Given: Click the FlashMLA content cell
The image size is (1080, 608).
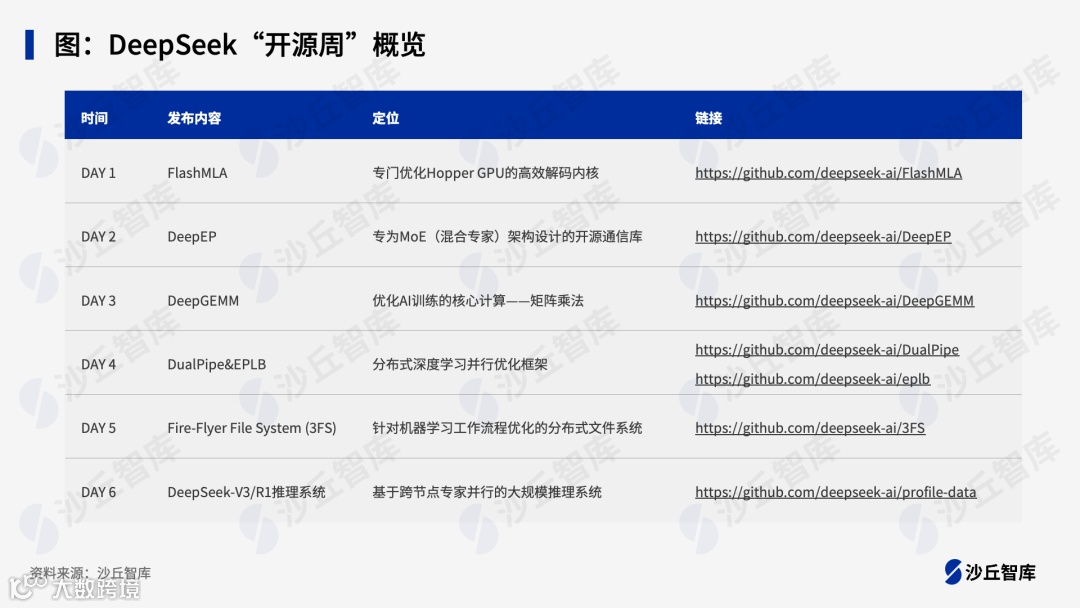Looking at the screenshot, I should [197, 173].
